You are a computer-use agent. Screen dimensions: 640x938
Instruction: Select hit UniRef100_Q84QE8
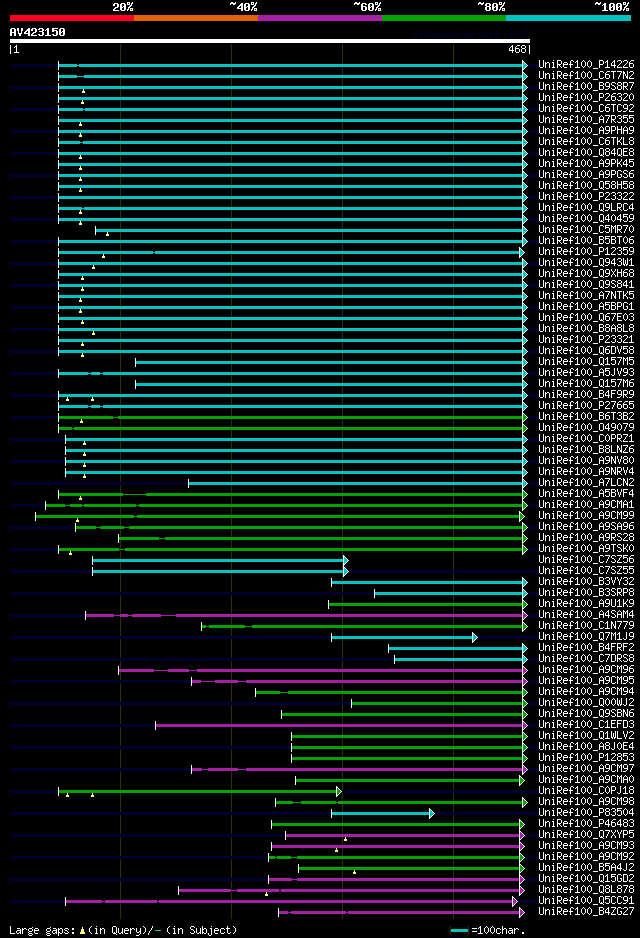click(x=586, y=153)
